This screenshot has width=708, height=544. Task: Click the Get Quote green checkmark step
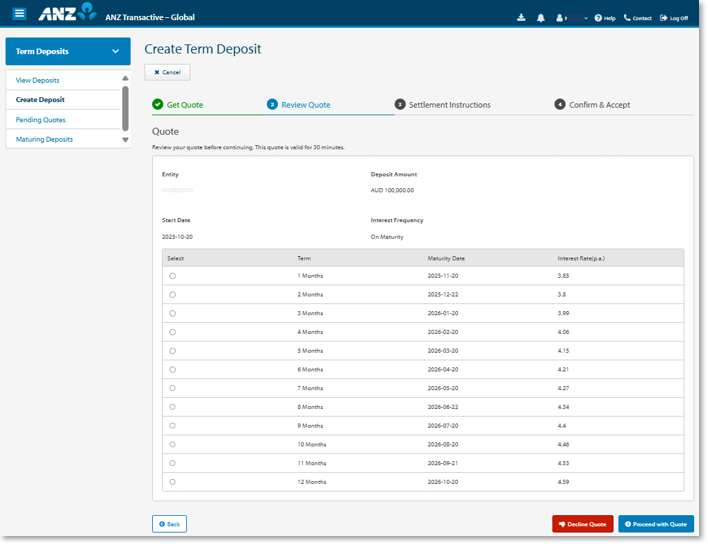pos(158,104)
